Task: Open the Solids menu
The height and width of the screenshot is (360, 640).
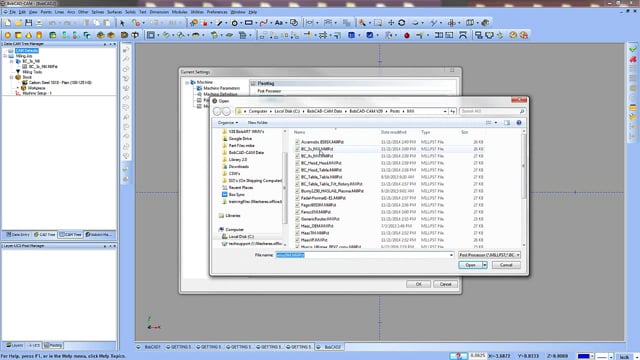Action: [x=130, y=12]
